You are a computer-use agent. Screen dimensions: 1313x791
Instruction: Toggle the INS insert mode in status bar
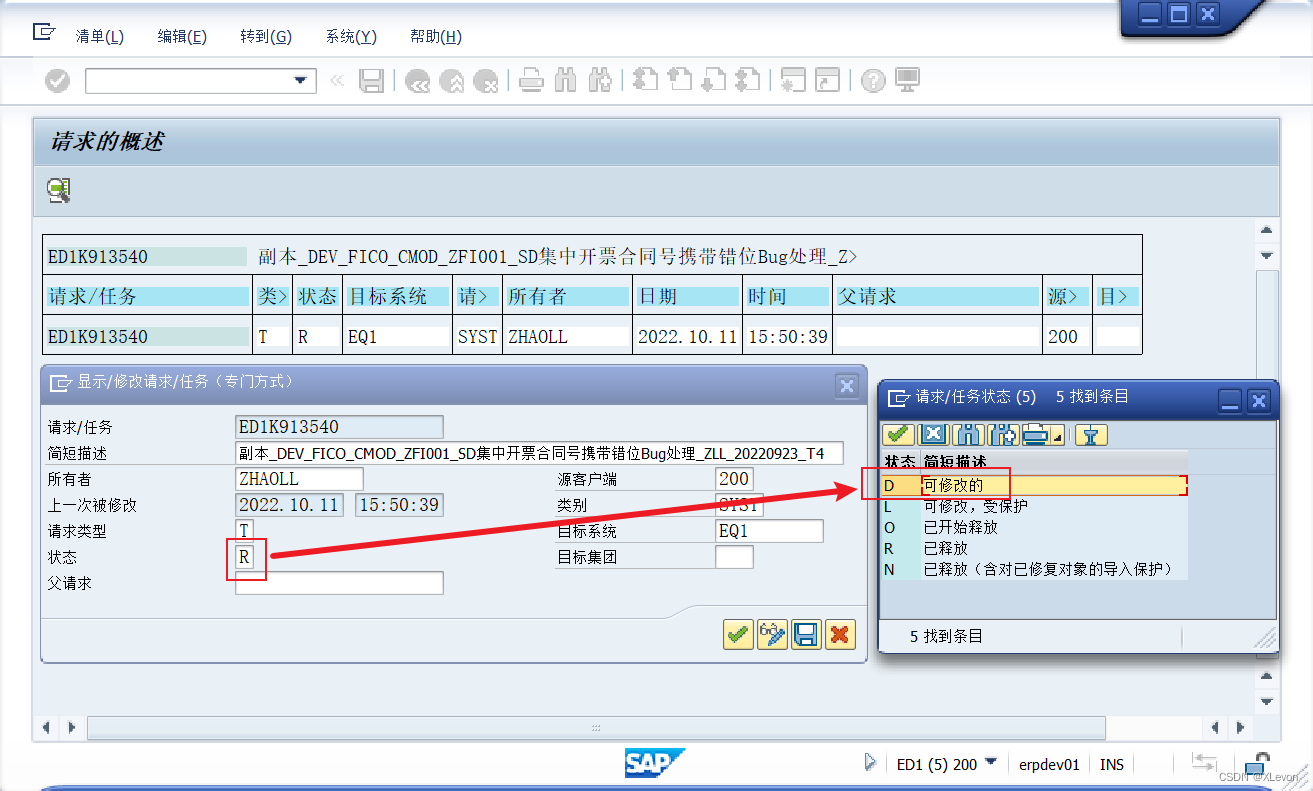click(x=1112, y=764)
